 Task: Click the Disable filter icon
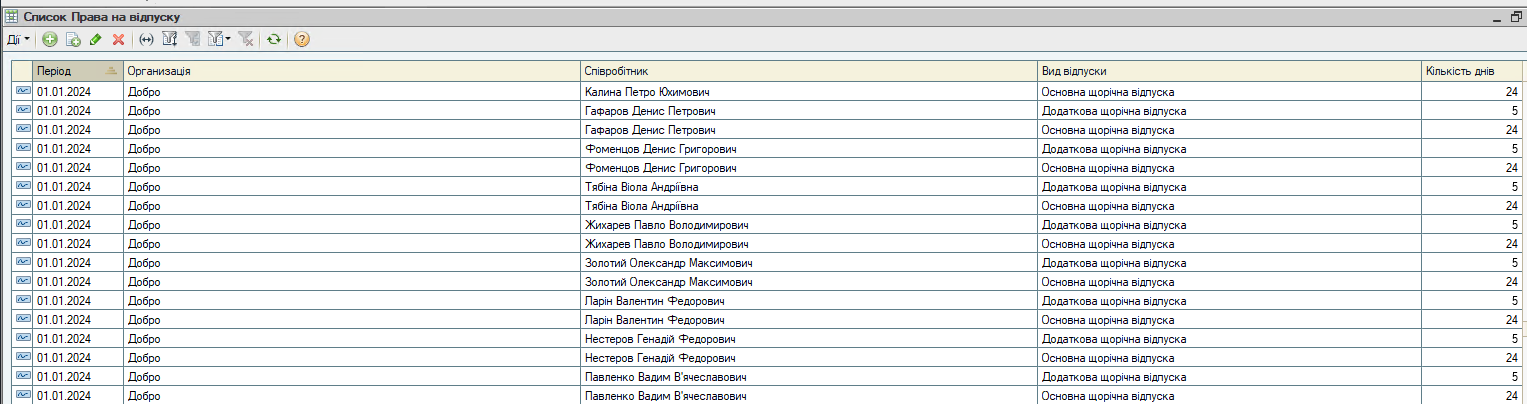pos(246,39)
